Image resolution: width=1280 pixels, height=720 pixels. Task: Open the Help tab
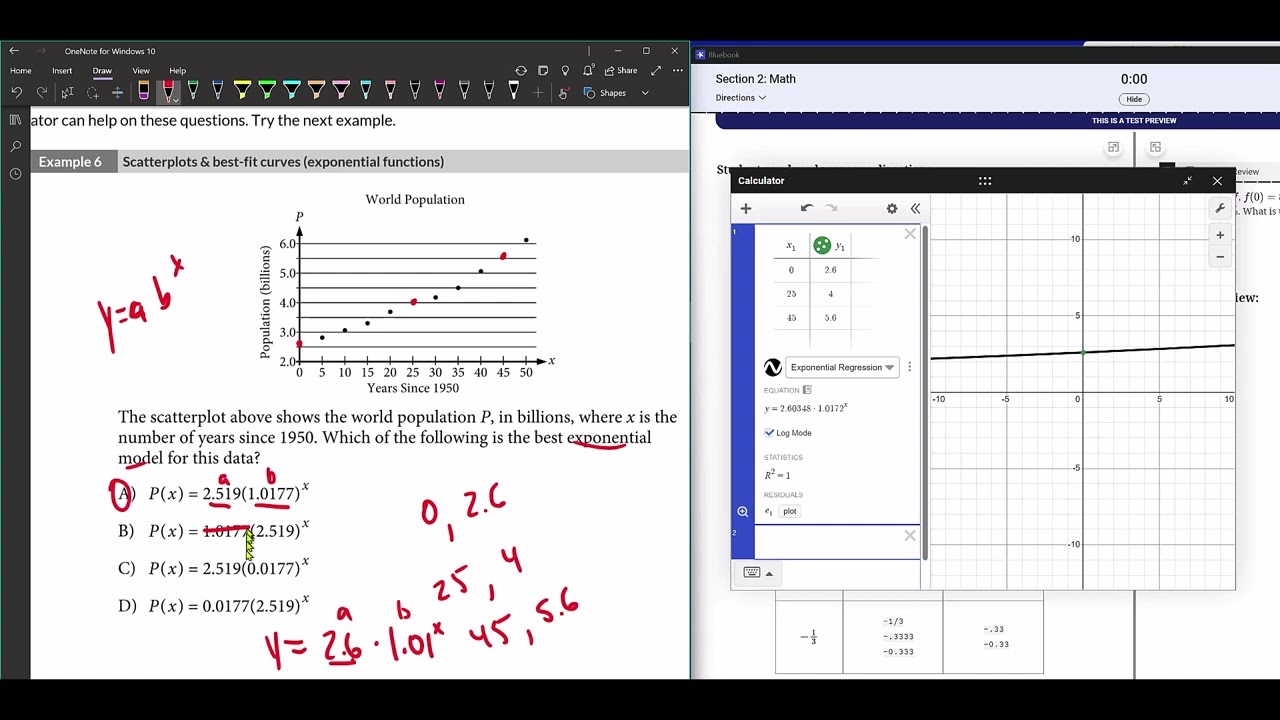pos(177,71)
